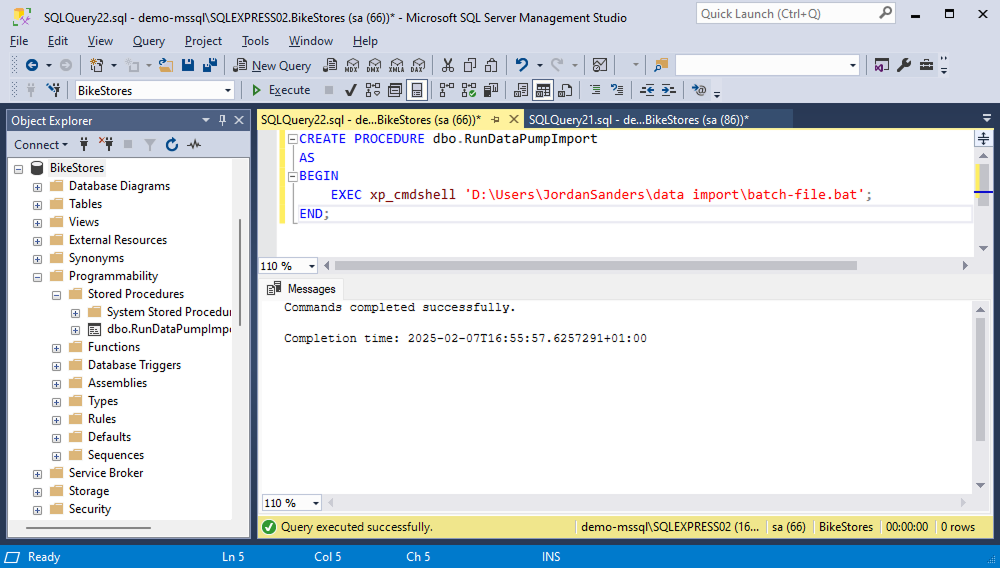Uncomment the selected lines icon
This screenshot has width=1000, height=568.
(617, 90)
